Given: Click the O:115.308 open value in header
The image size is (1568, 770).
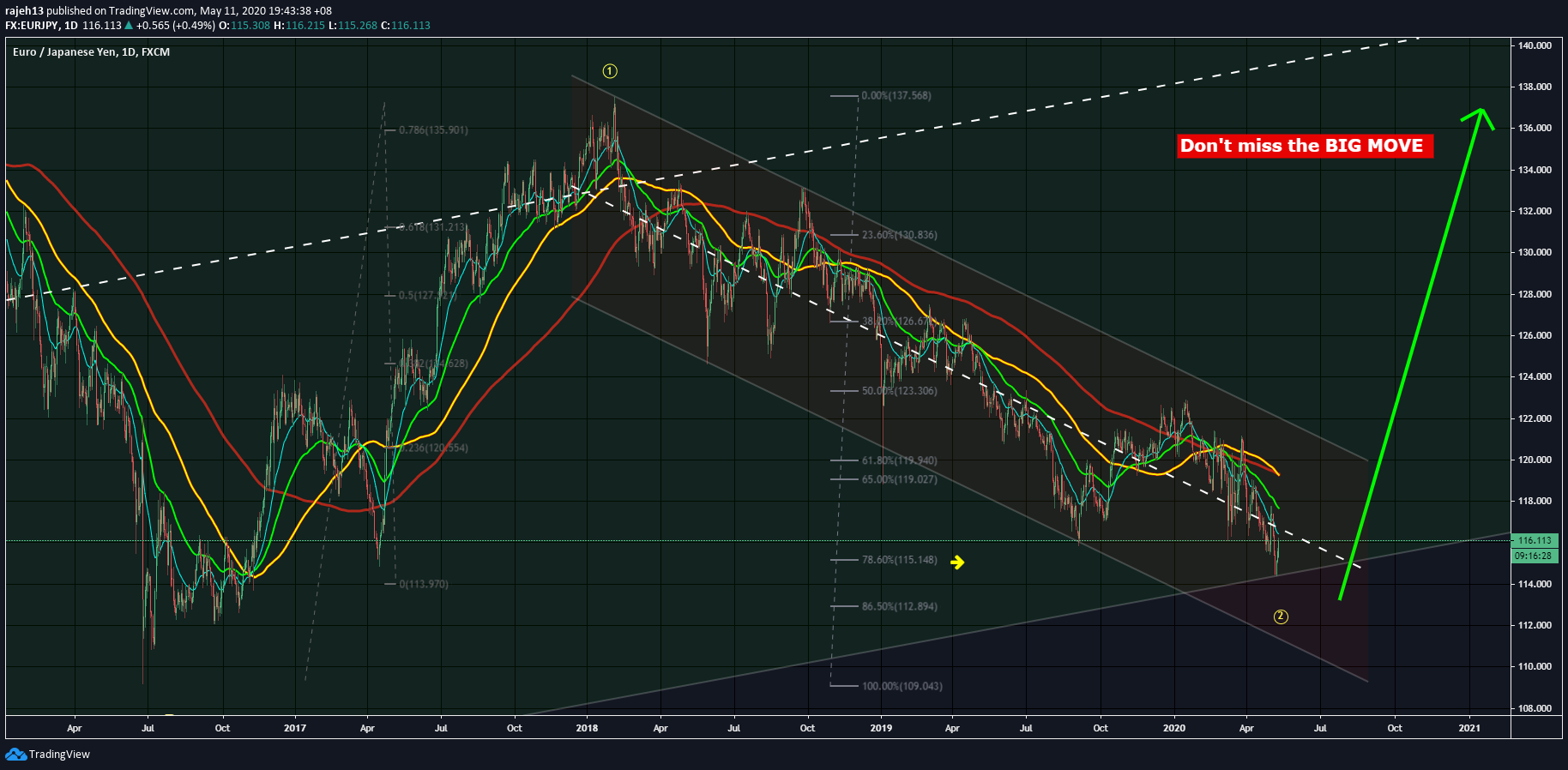Looking at the screenshot, I should pyautogui.click(x=244, y=26).
